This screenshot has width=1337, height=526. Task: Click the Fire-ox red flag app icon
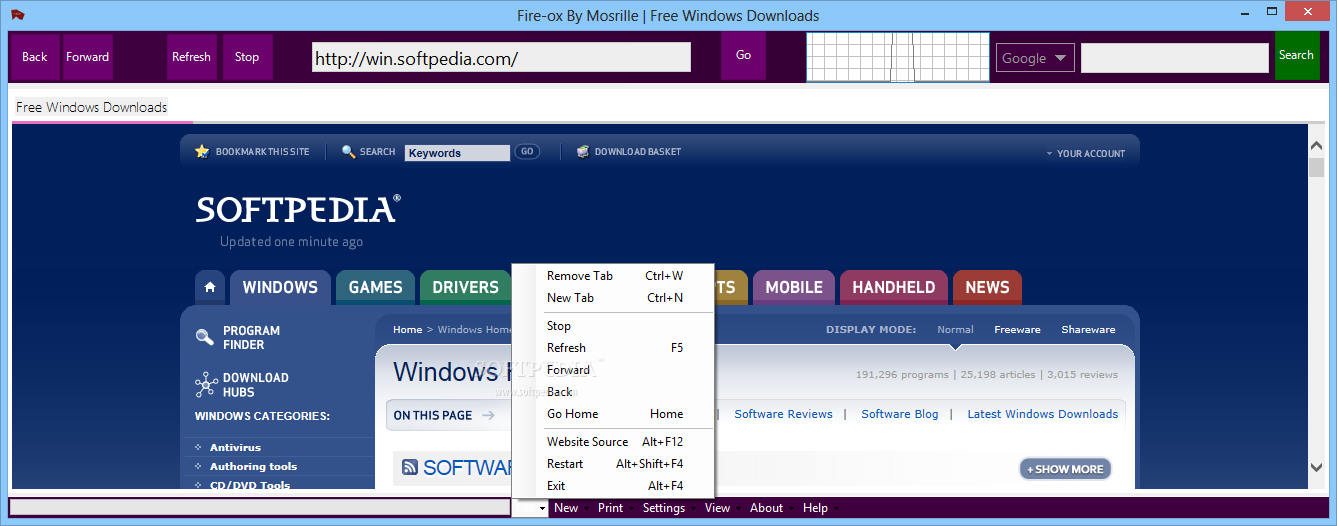point(17,15)
